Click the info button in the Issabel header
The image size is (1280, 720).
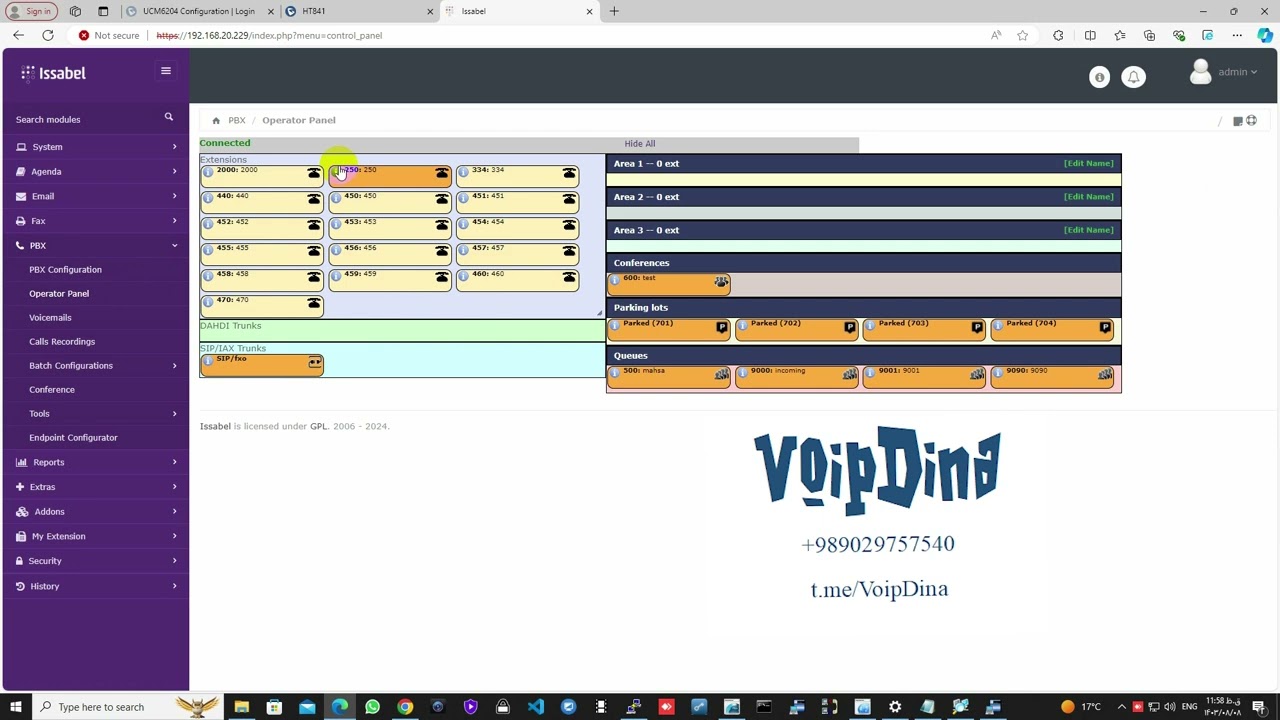1099,77
